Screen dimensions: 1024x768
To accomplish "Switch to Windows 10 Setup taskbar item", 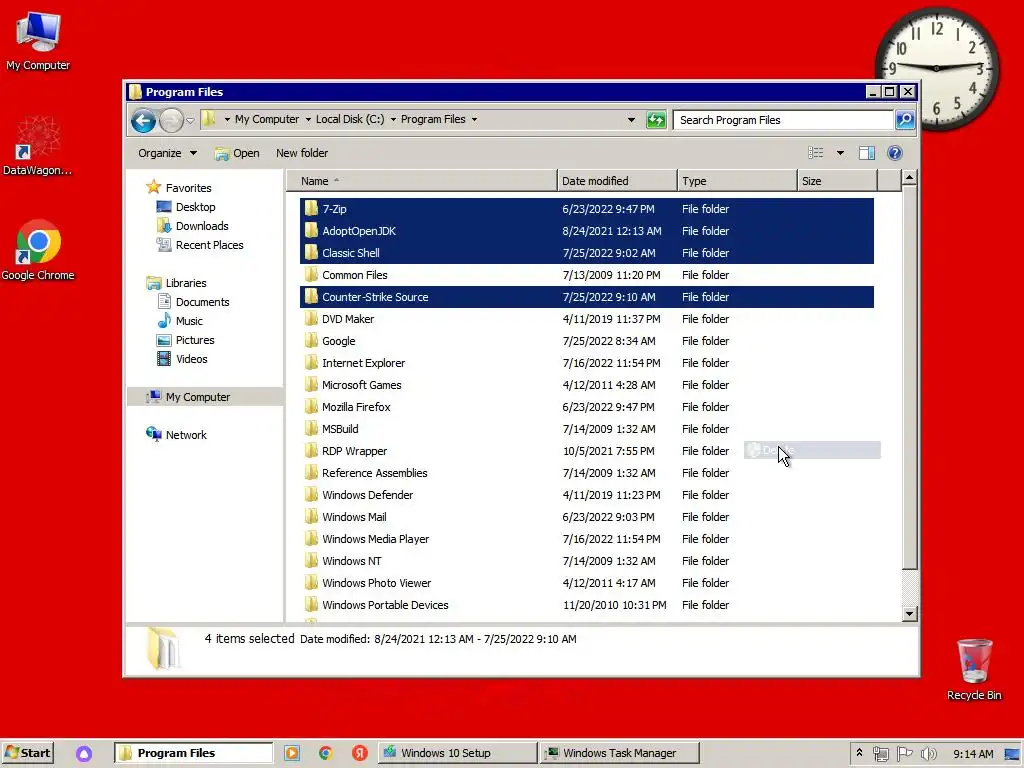I will point(456,753).
